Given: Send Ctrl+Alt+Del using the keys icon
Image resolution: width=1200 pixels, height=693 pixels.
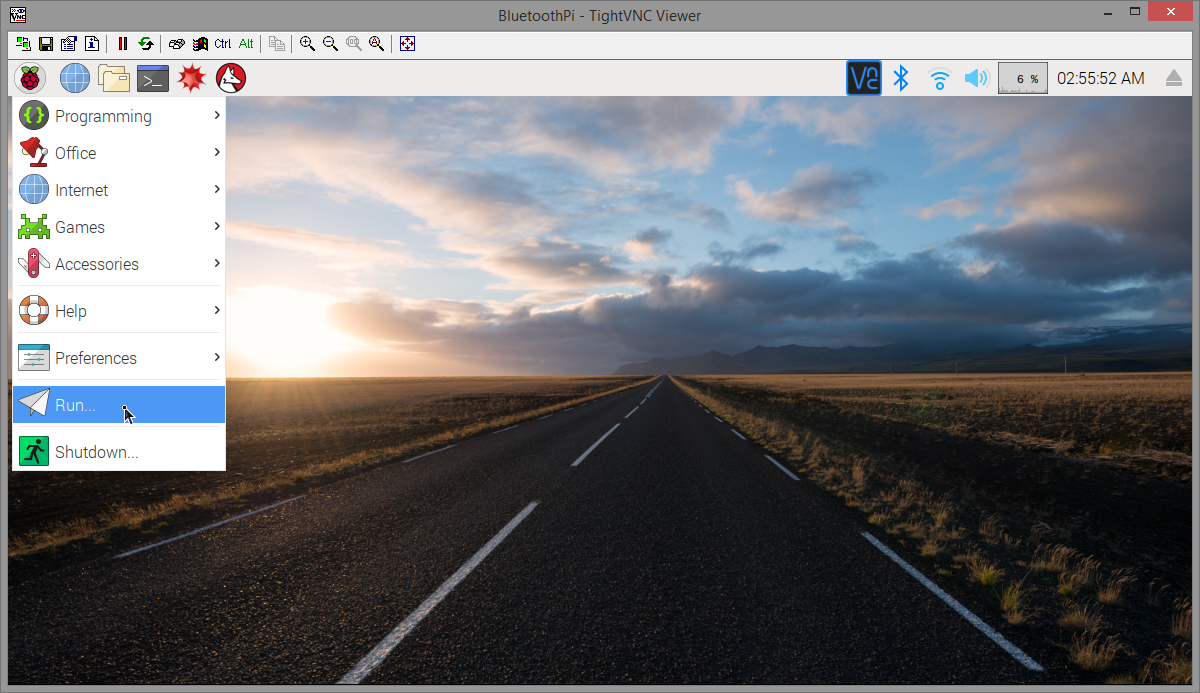Looking at the screenshot, I should point(177,44).
